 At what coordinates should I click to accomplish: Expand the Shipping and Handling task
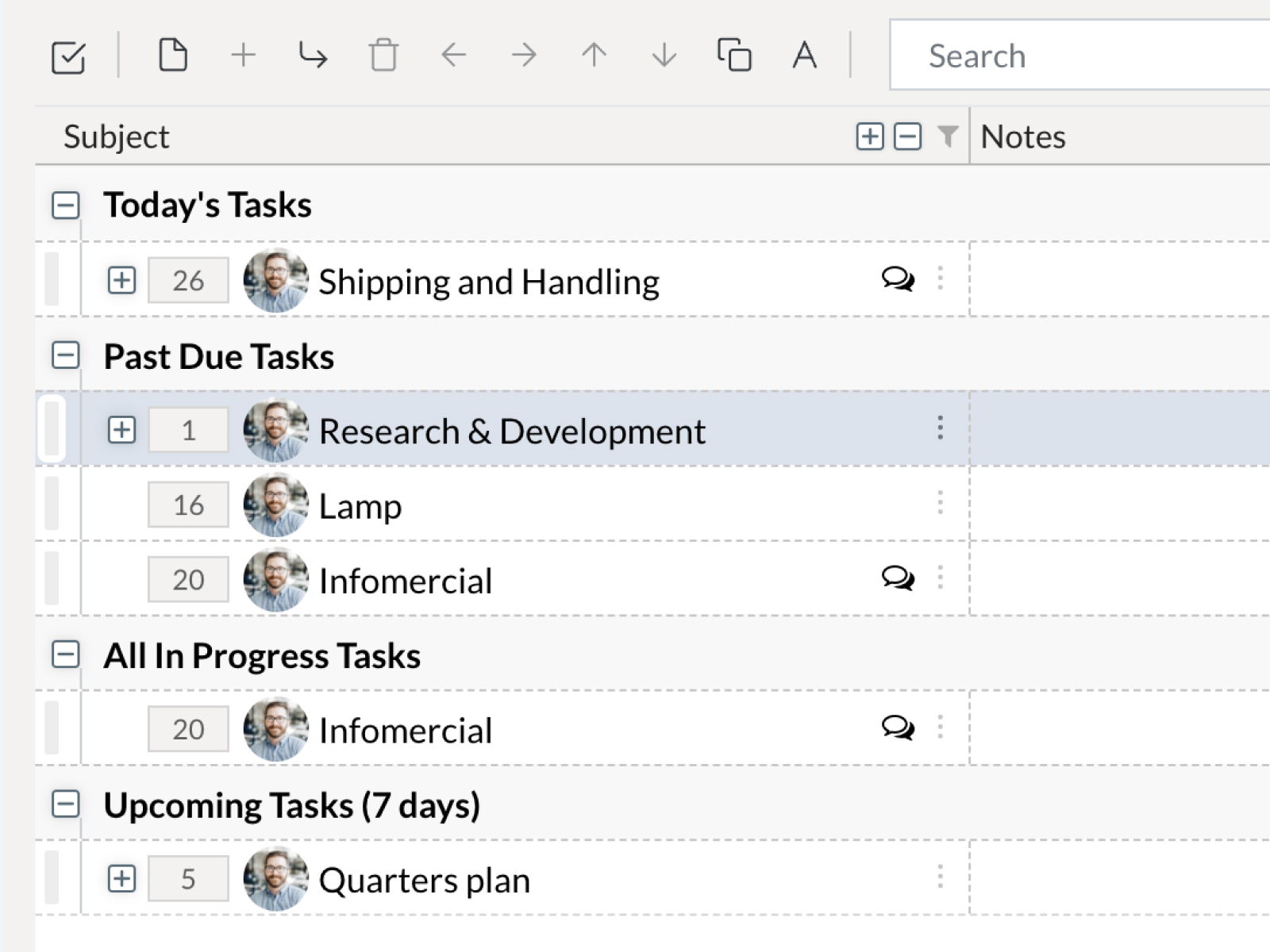click(x=121, y=280)
